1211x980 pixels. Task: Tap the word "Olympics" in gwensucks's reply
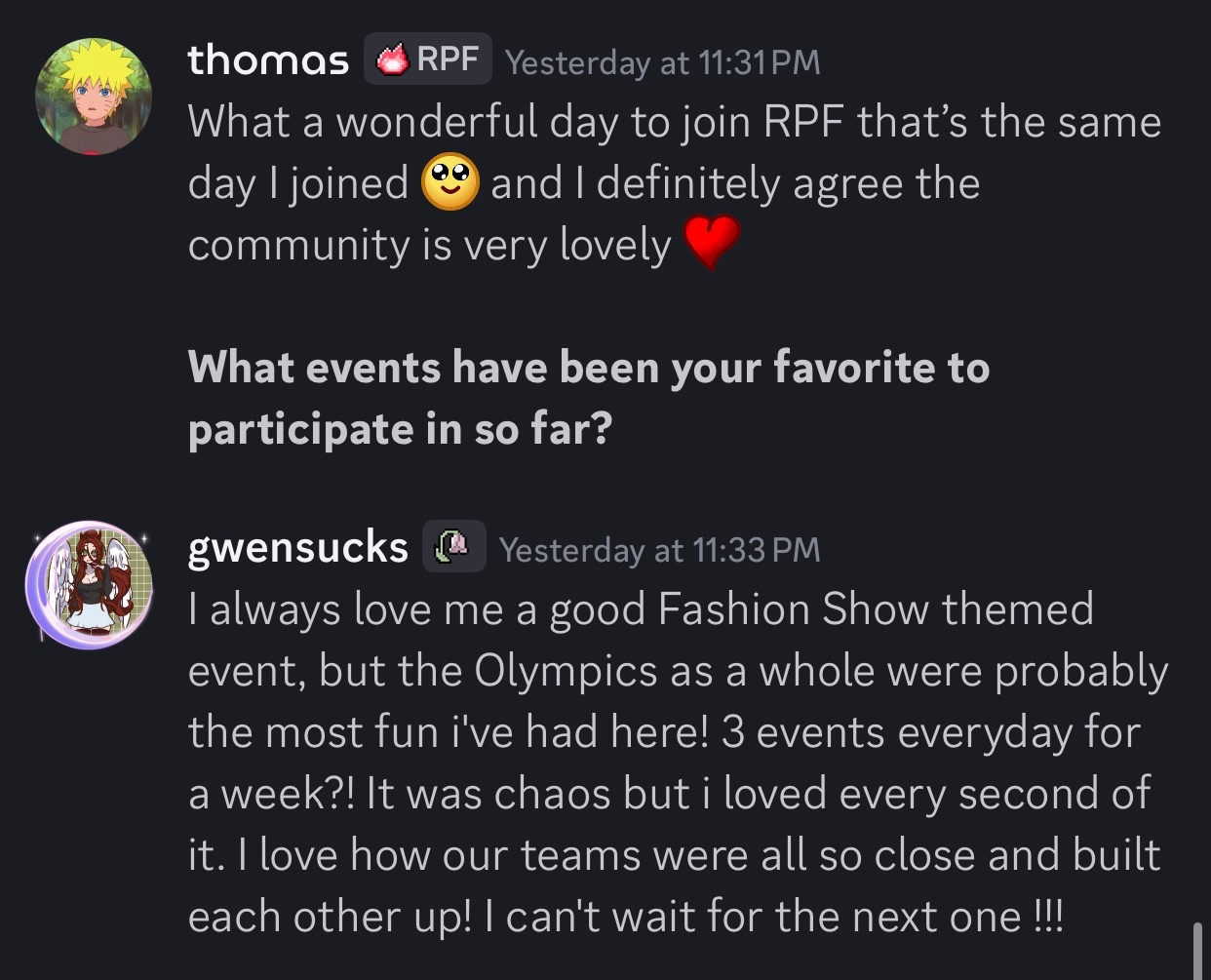tap(566, 672)
